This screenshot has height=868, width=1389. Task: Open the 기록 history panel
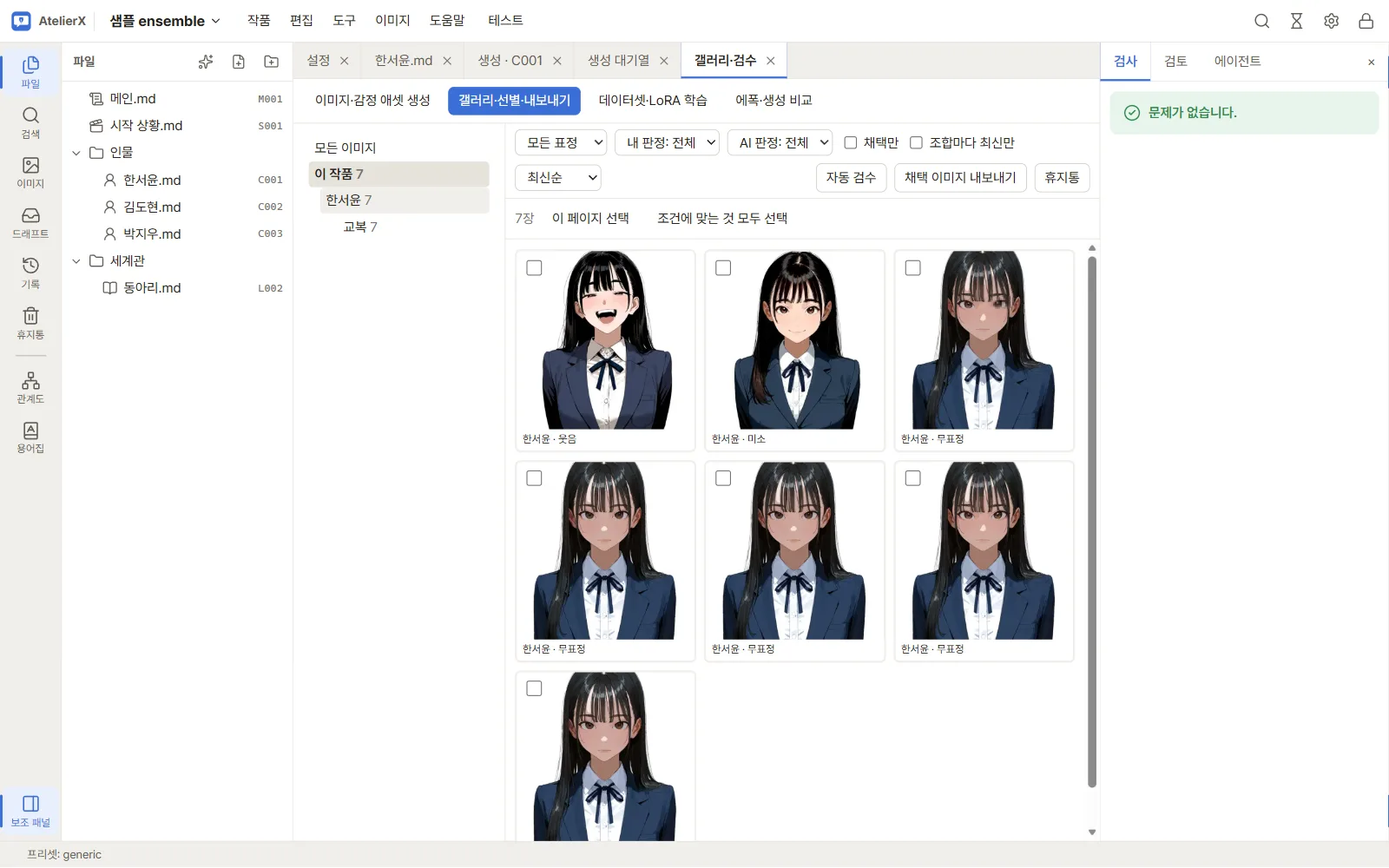30,273
